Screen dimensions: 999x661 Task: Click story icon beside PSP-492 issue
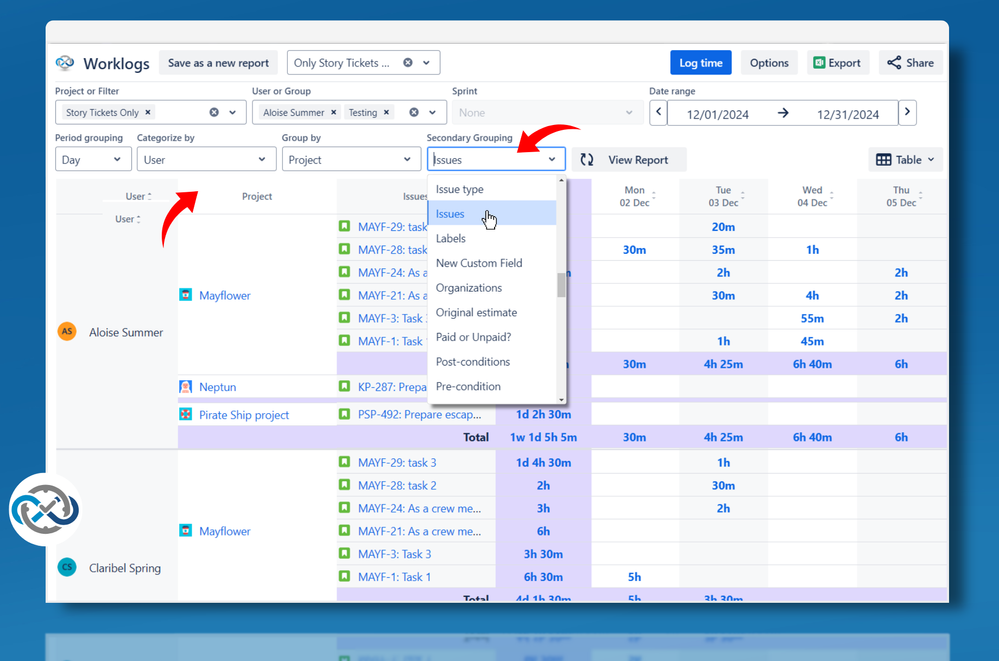[345, 414]
